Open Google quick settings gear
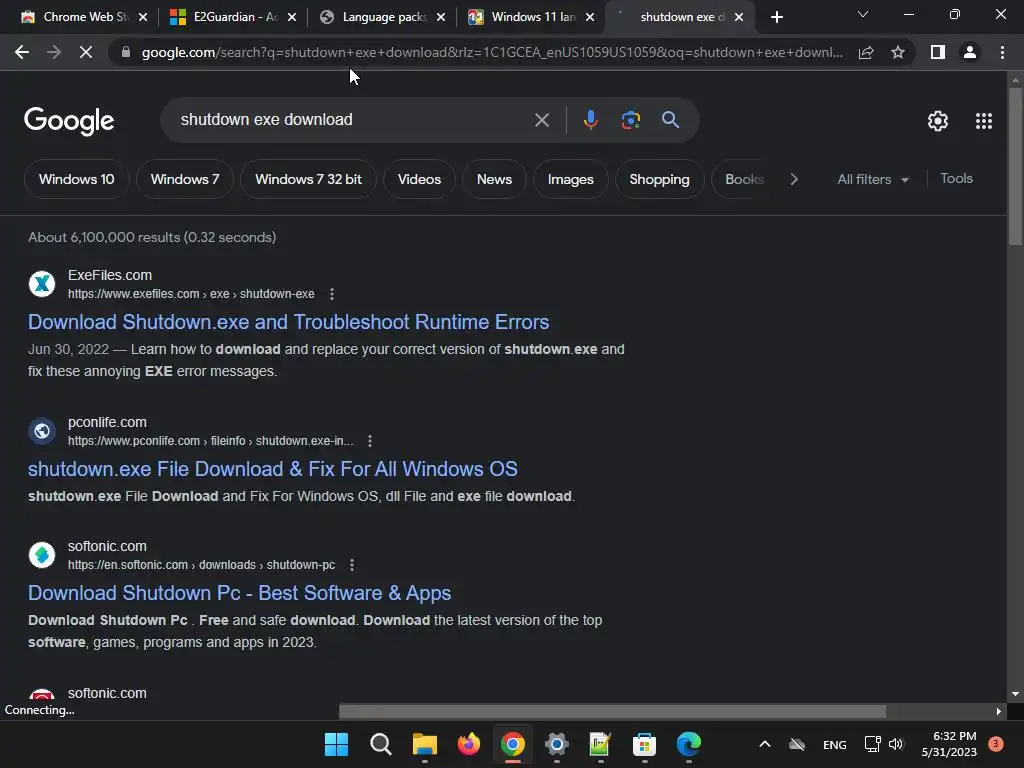 tap(938, 121)
